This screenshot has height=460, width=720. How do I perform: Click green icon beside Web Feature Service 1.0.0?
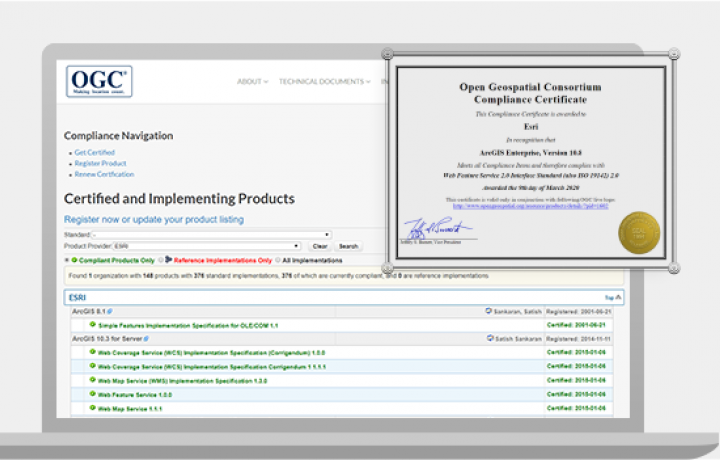[x=92, y=394]
